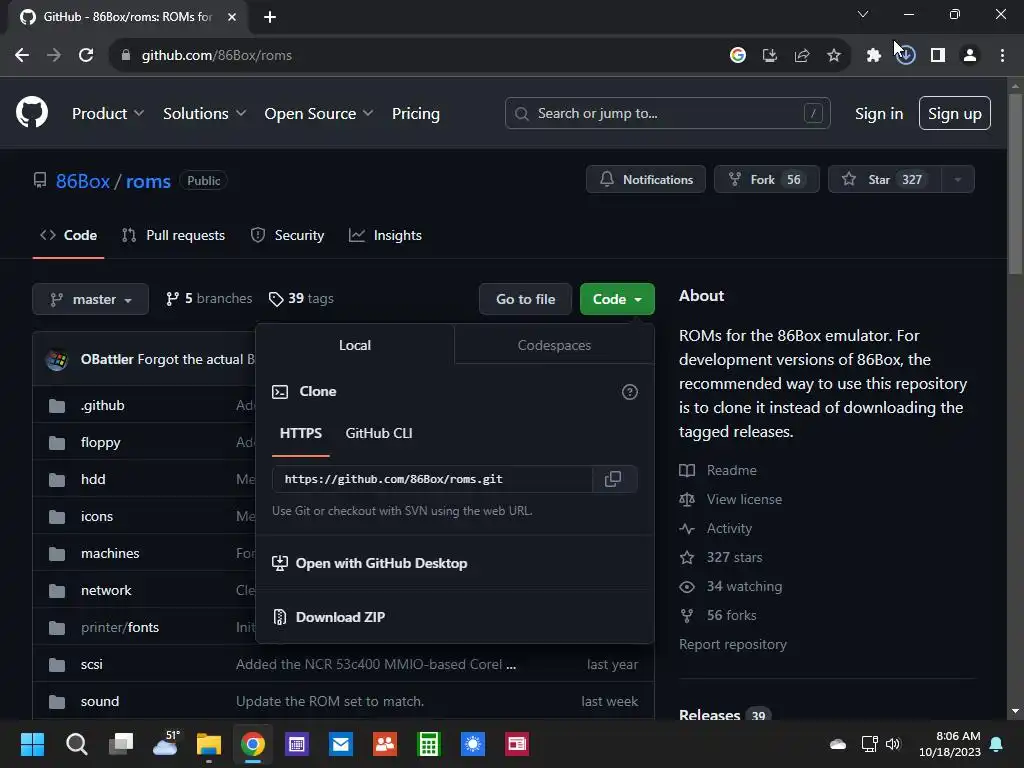
Task: Open Task View in taskbar
Action: (x=121, y=744)
